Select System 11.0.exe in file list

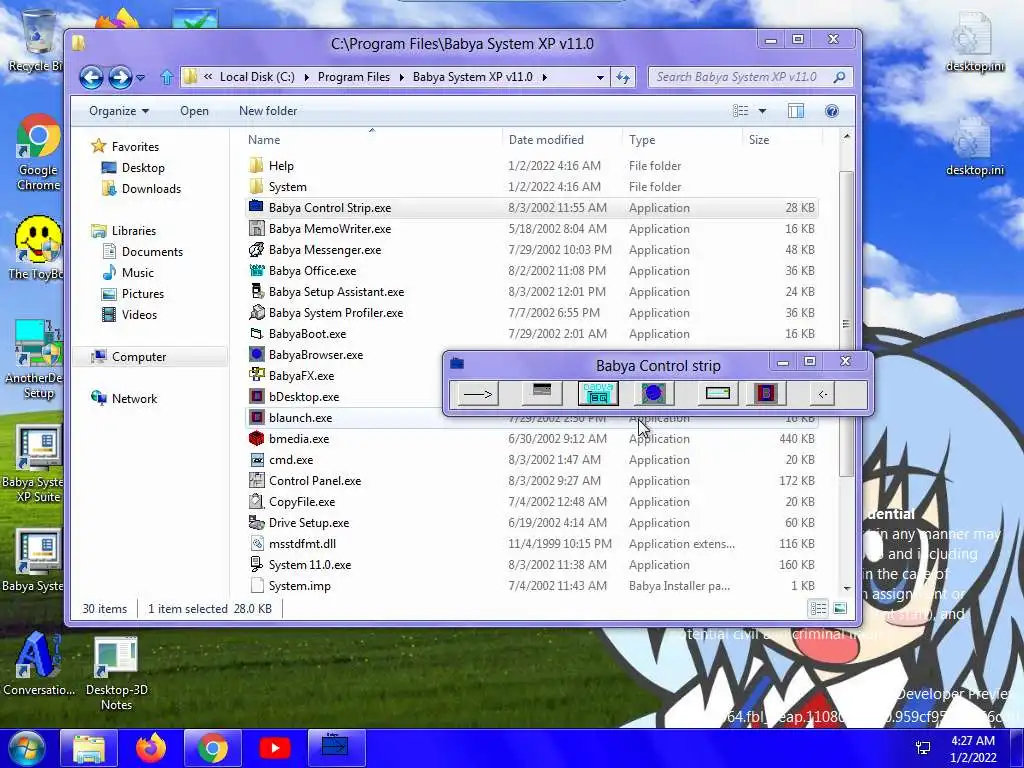point(532,565)
